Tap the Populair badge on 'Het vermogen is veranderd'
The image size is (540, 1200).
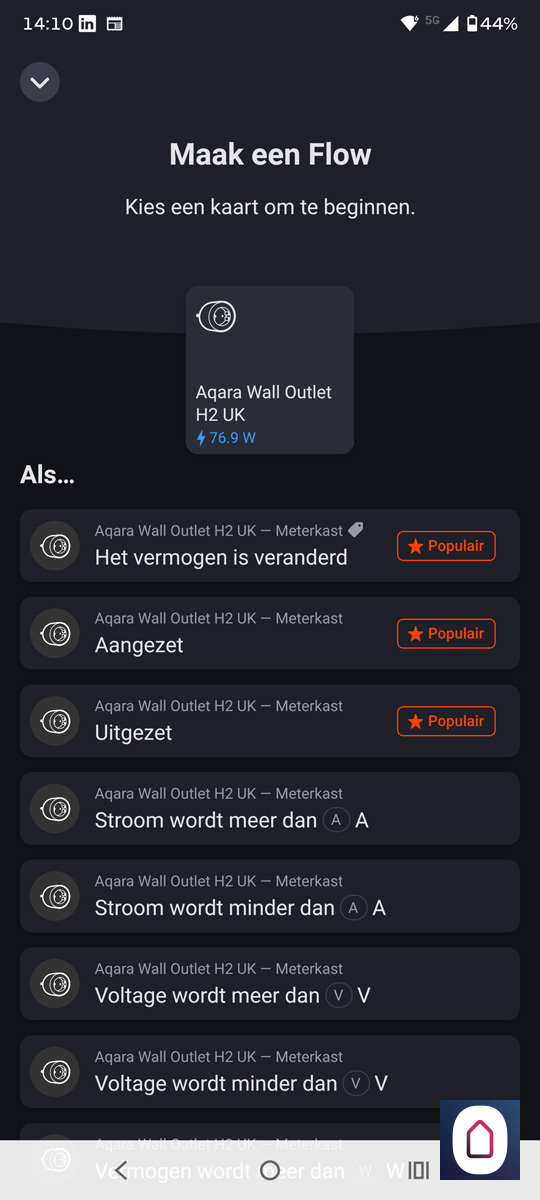pyautogui.click(x=446, y=546)
